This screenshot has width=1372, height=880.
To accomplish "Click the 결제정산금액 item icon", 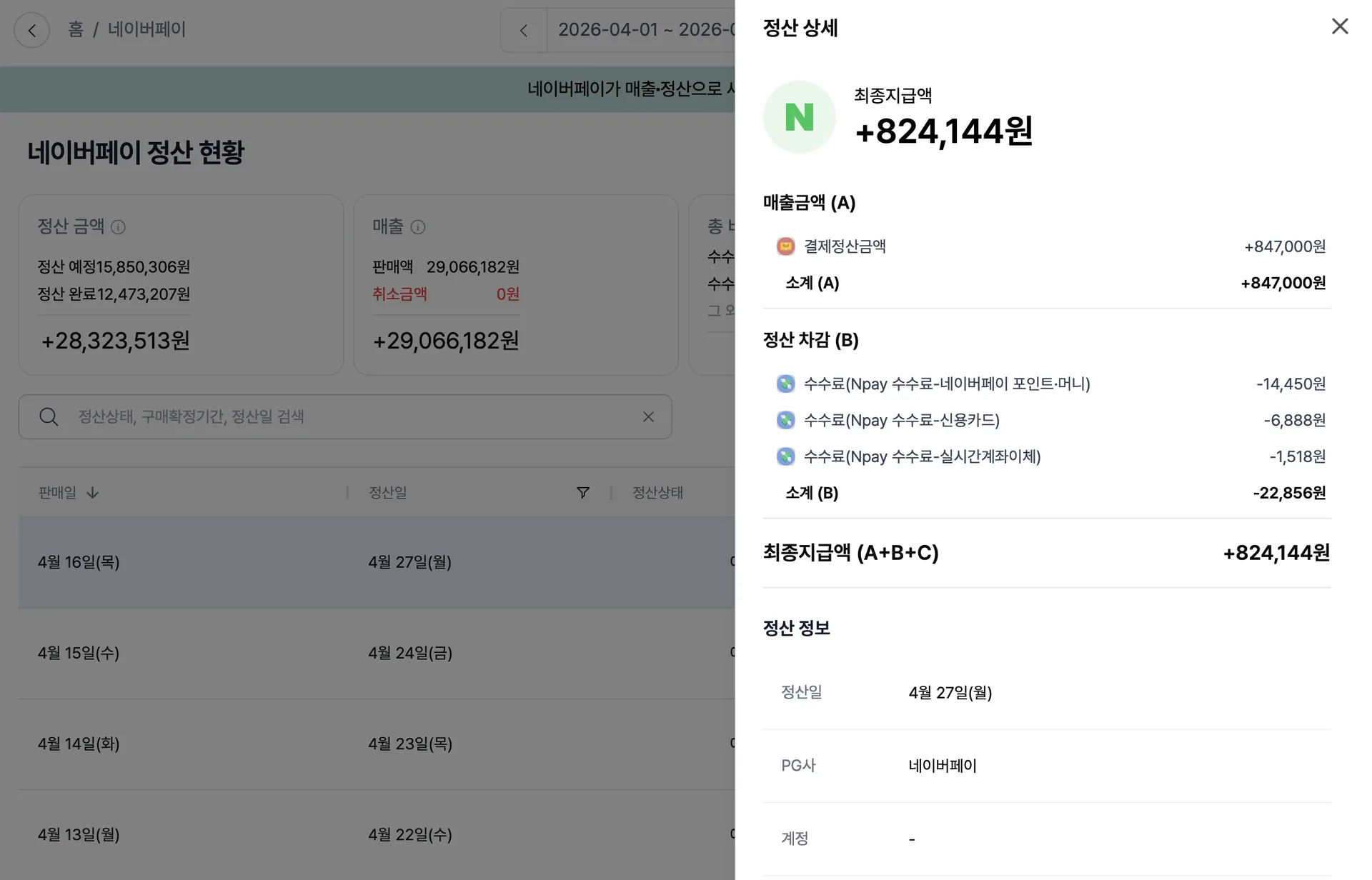I will (785, 246).
